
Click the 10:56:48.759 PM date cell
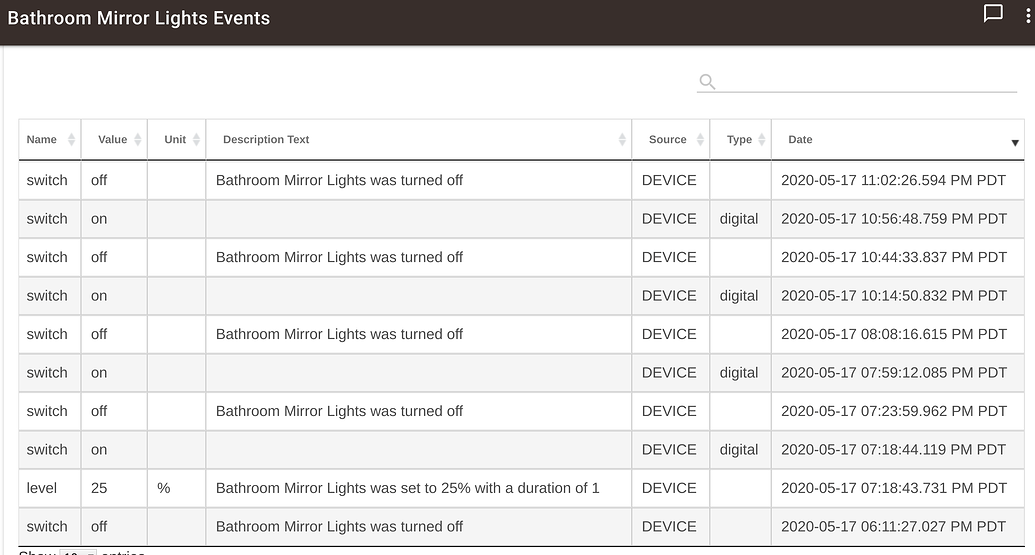893,219
